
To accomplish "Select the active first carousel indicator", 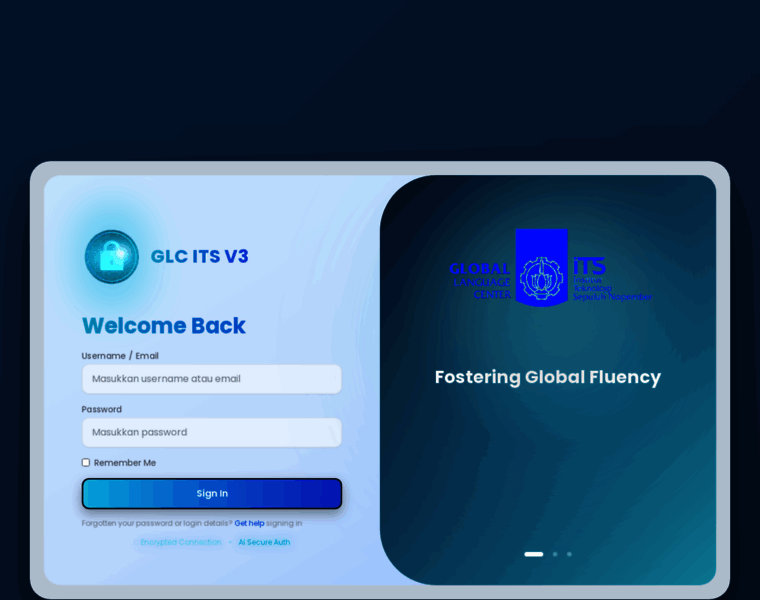I will pyautogui.click(x=534, y=554).
